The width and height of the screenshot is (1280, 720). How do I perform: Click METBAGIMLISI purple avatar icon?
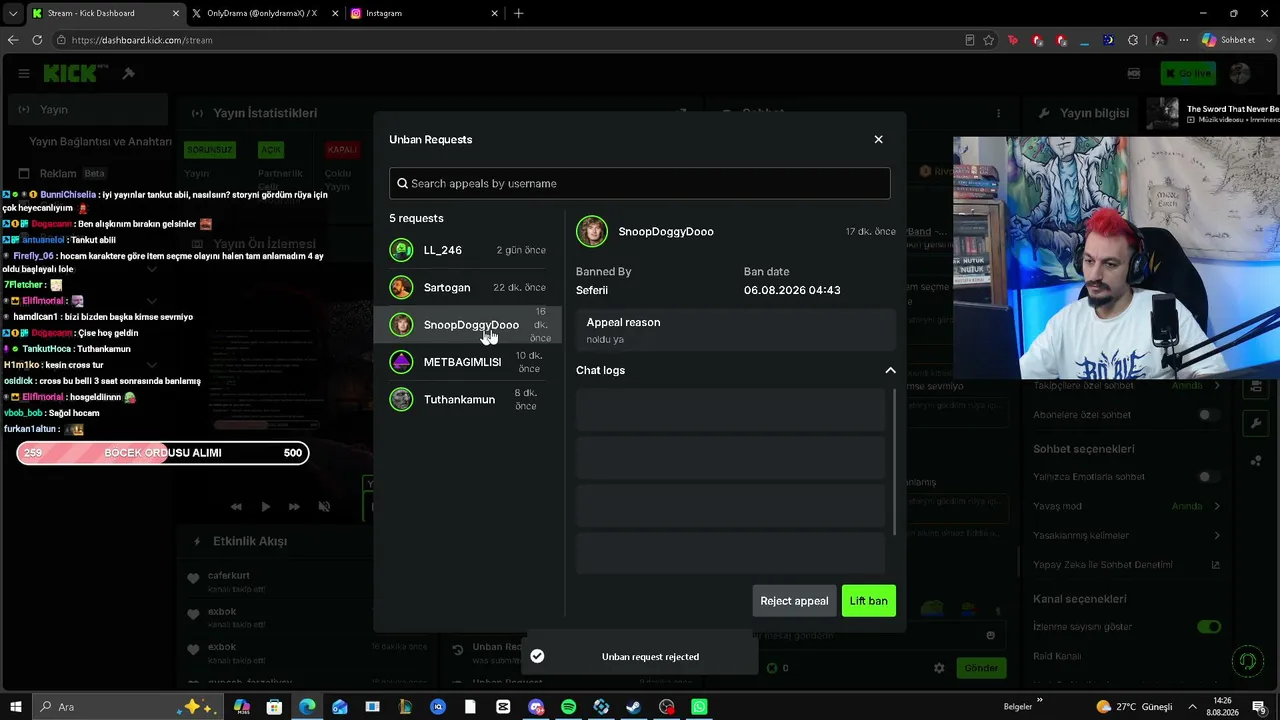(401, 362)
